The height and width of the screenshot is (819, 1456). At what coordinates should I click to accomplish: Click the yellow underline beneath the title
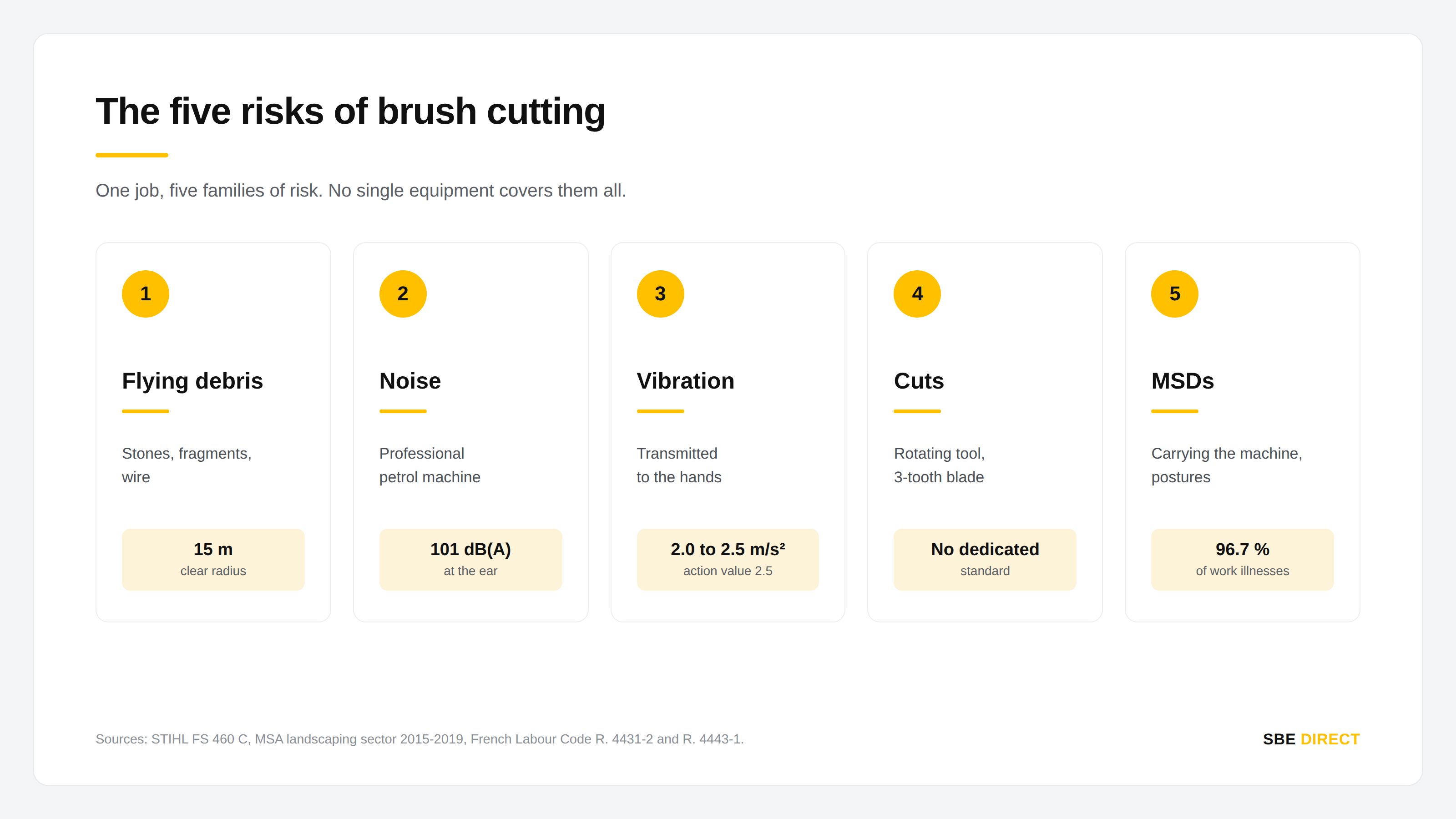pyautogui.click(x=131, y=155)
